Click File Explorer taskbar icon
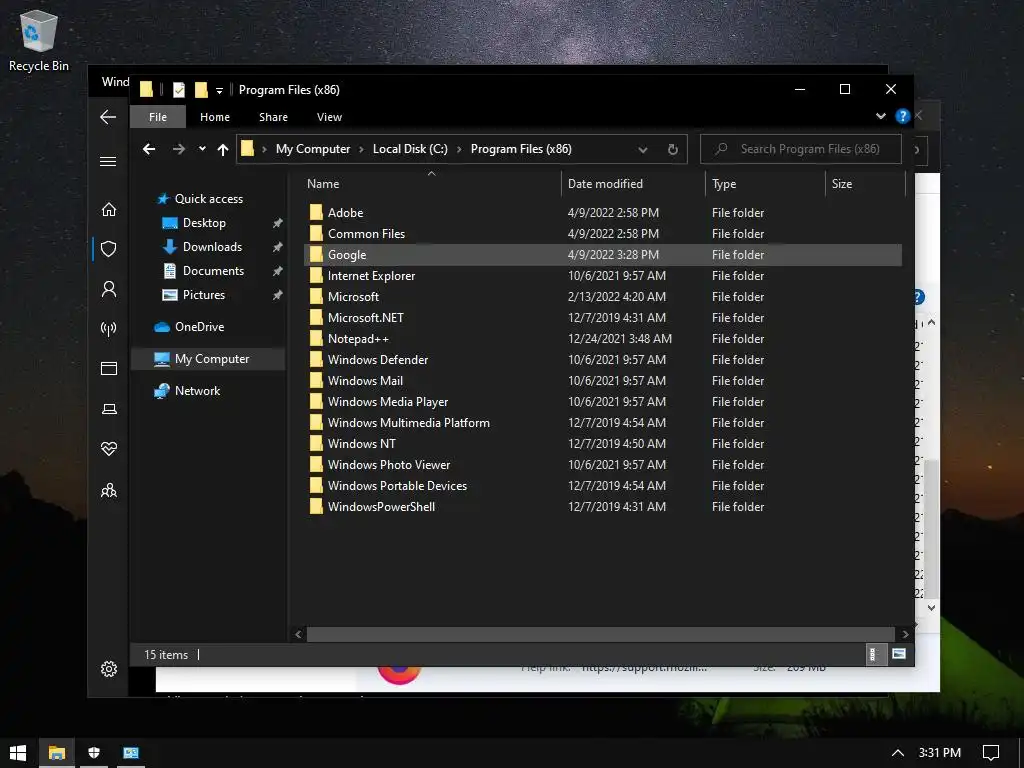The width and height of the screenshot is (1024, 768). [57, 753]
